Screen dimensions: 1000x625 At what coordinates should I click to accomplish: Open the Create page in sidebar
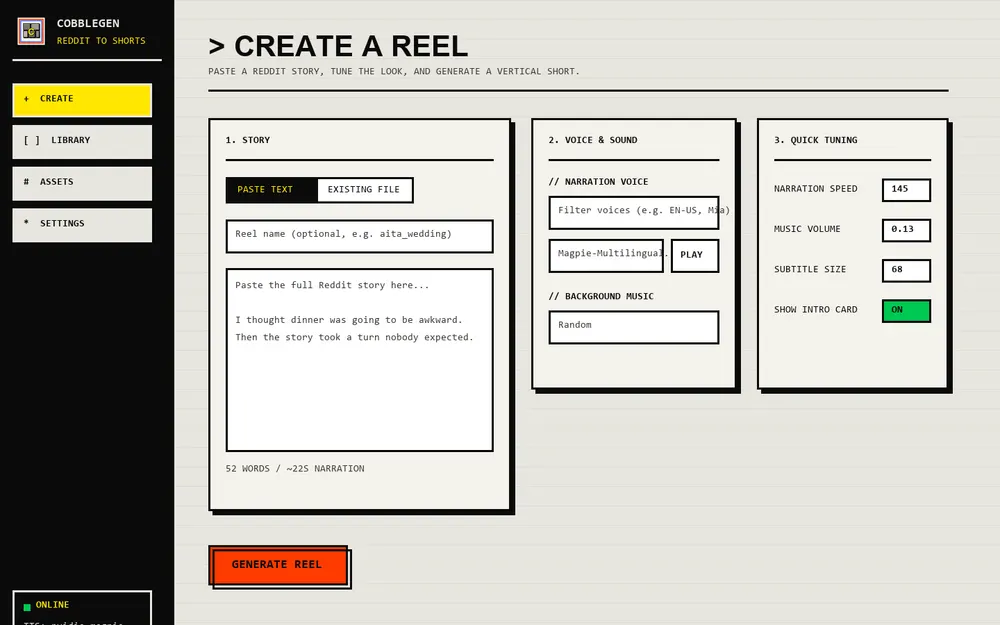pos(82,99)
